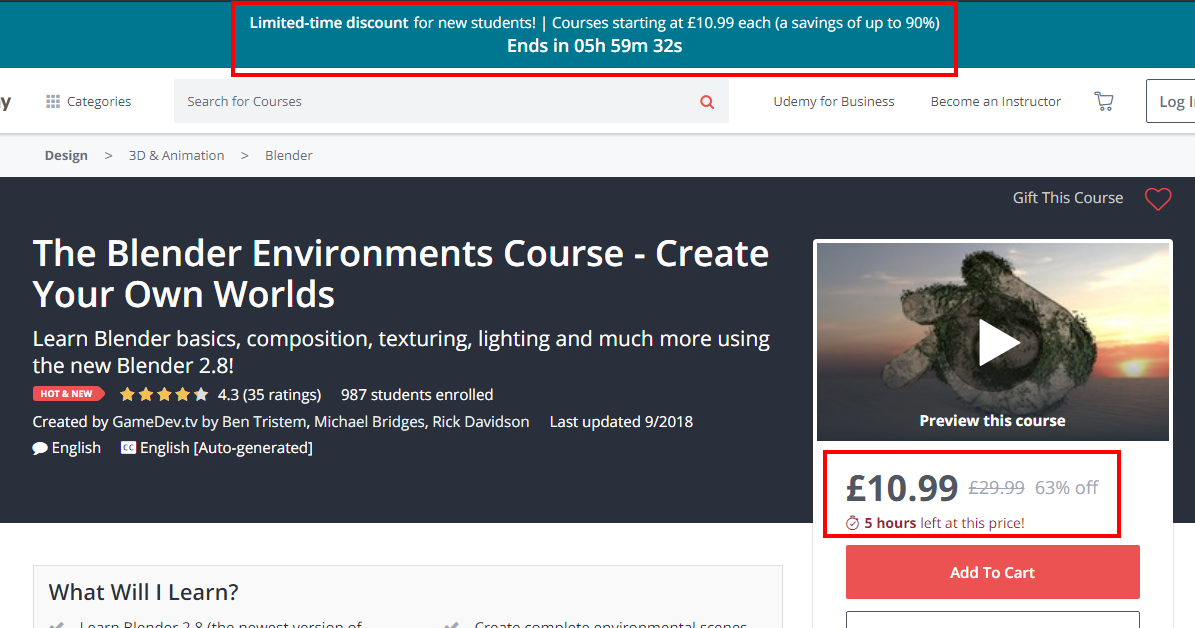1195x628 pixels.
Task: Click the Created by GameDev.tv instructors text
Action: click(x=280, y=421)
